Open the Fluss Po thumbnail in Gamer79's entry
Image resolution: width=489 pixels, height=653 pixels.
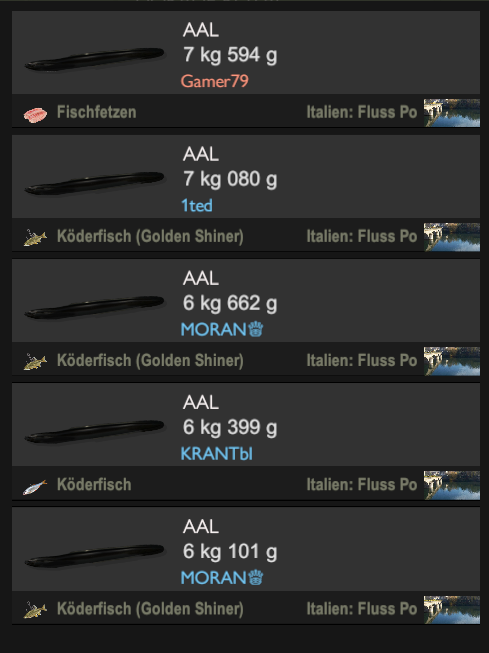[x=452, y=112]
